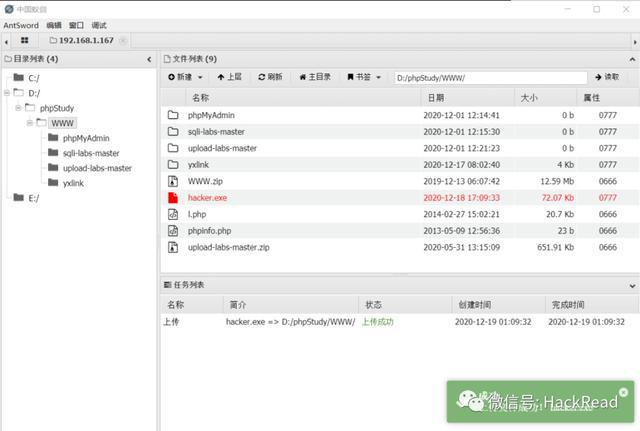The height and width of the screenshot is (431, 640).
Task: Open the AntSword menu
Action: point(21,25)
